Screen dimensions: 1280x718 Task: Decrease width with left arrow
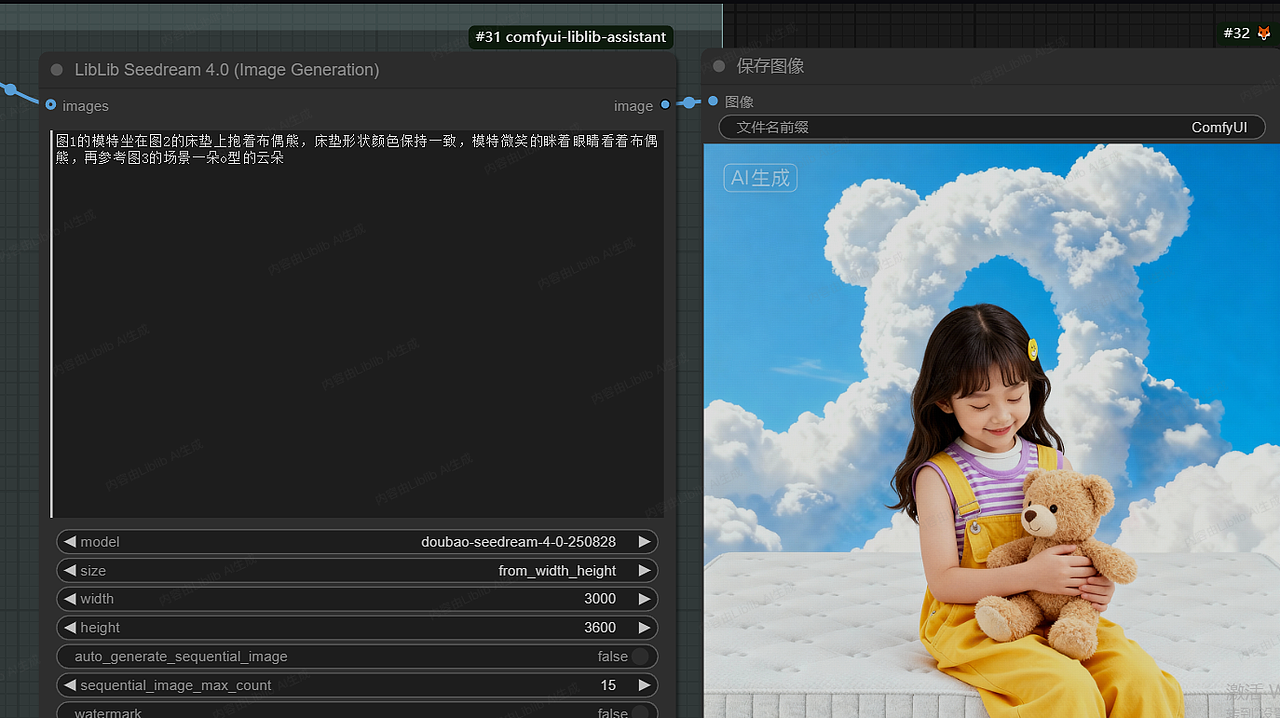[69, 599]
